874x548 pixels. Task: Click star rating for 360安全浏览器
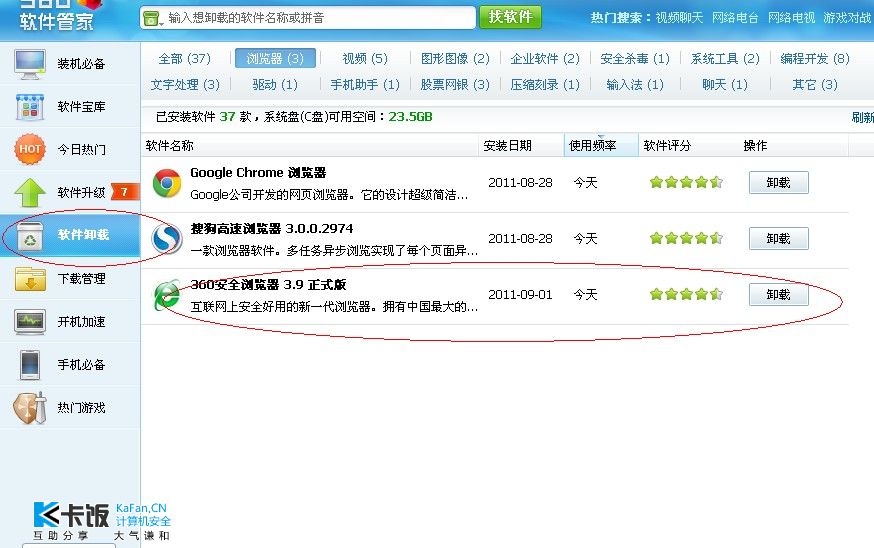coord(686,294)
